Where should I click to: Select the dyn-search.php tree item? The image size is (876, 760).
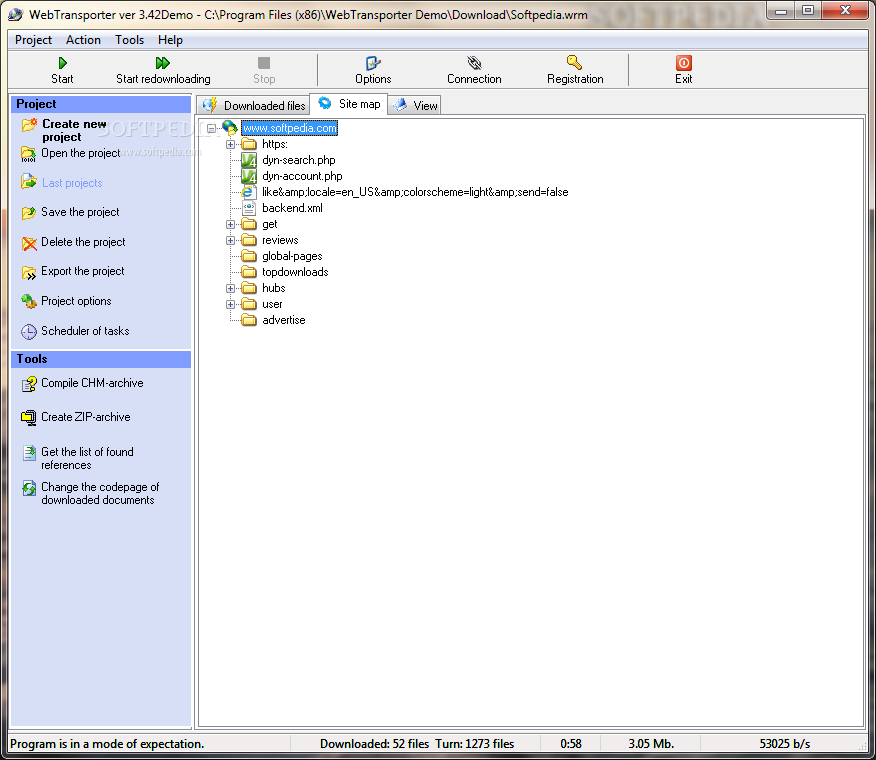(x=299, y=160)
